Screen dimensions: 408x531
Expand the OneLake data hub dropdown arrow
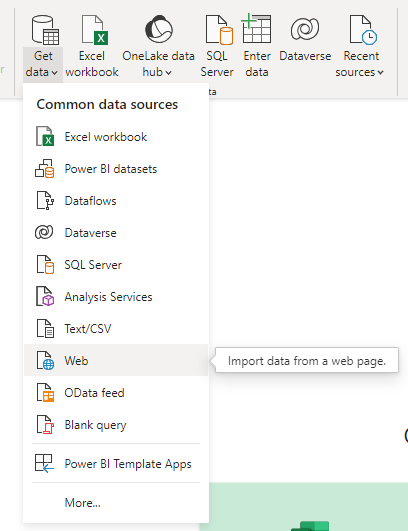pyautogui.click(x=168, y=72)
